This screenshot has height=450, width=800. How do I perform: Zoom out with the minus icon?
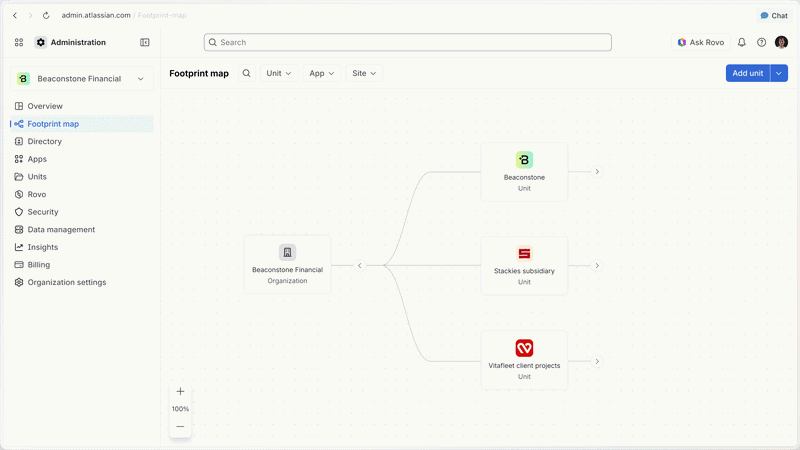[x=180, y=427]
